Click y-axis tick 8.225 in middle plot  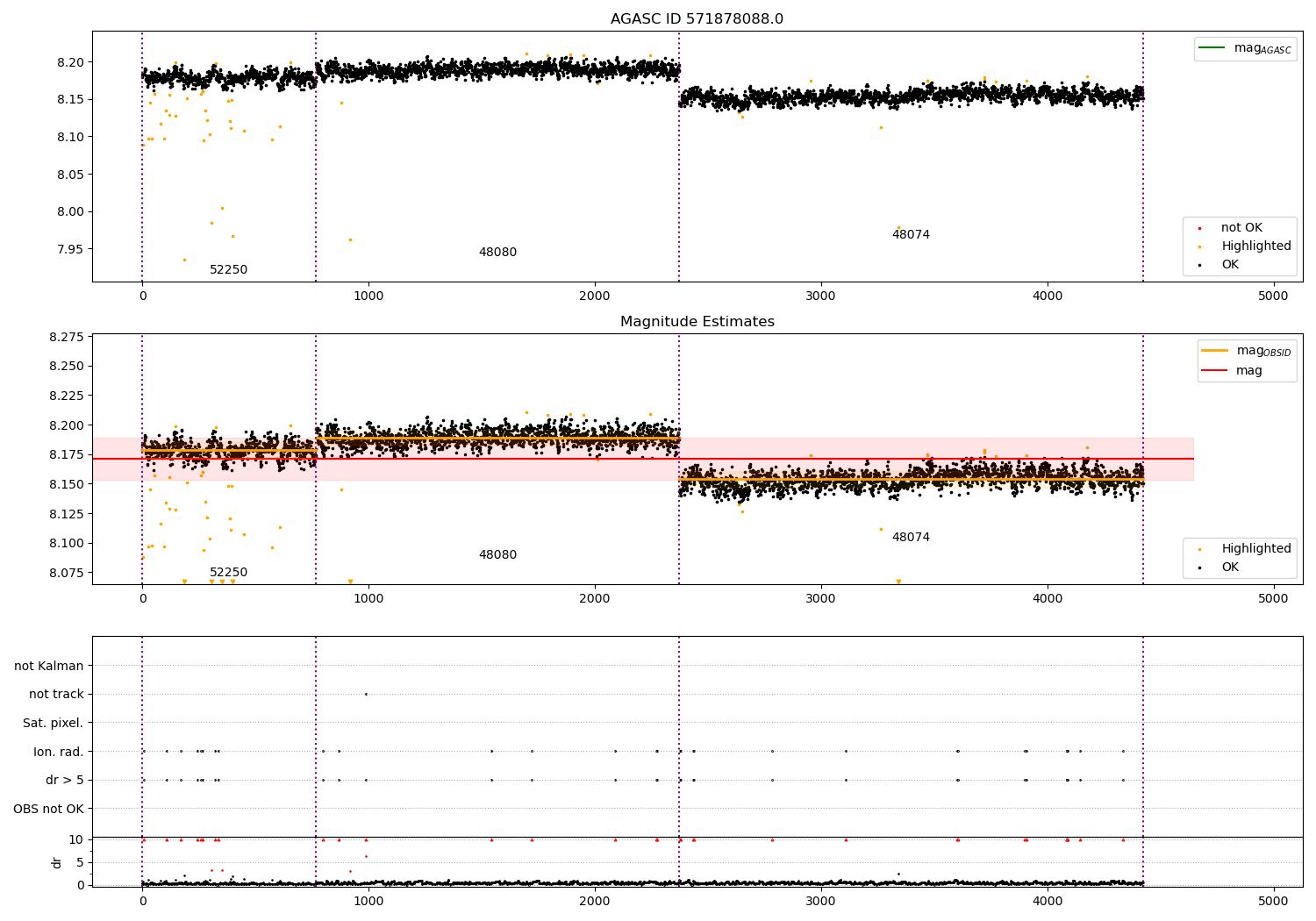point(68,396)
